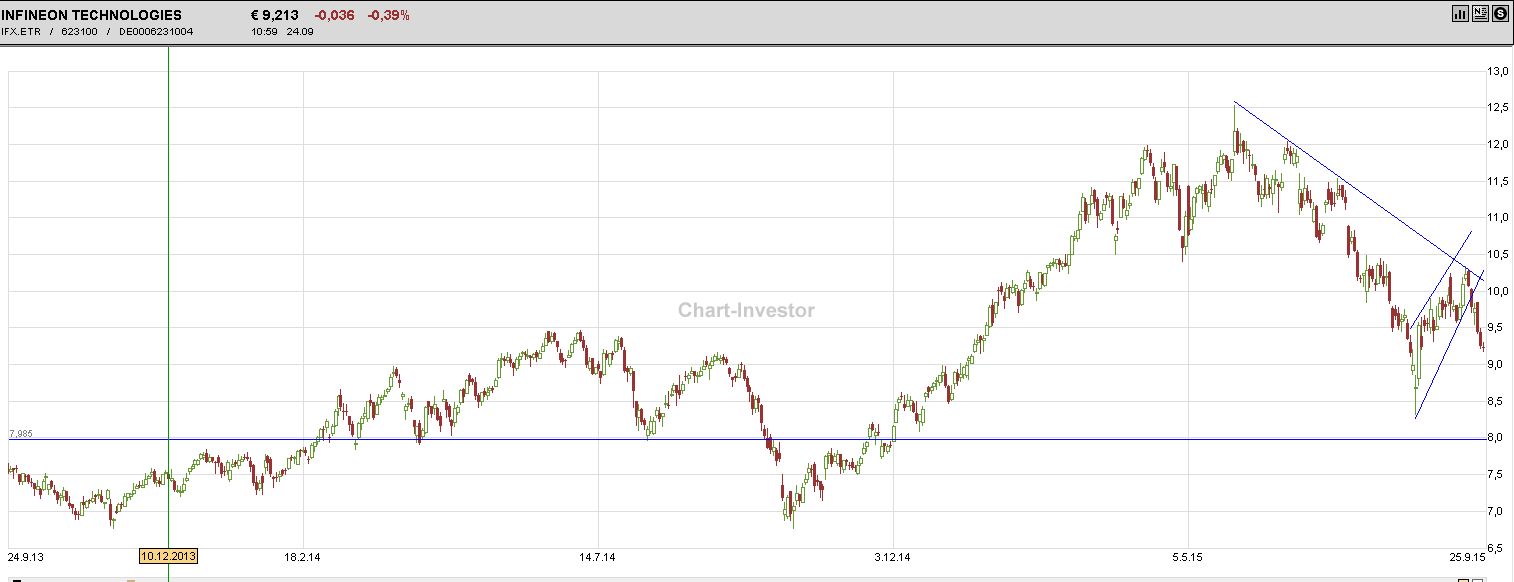Click the Chart-Investor watermark

(x=746, y=310)
